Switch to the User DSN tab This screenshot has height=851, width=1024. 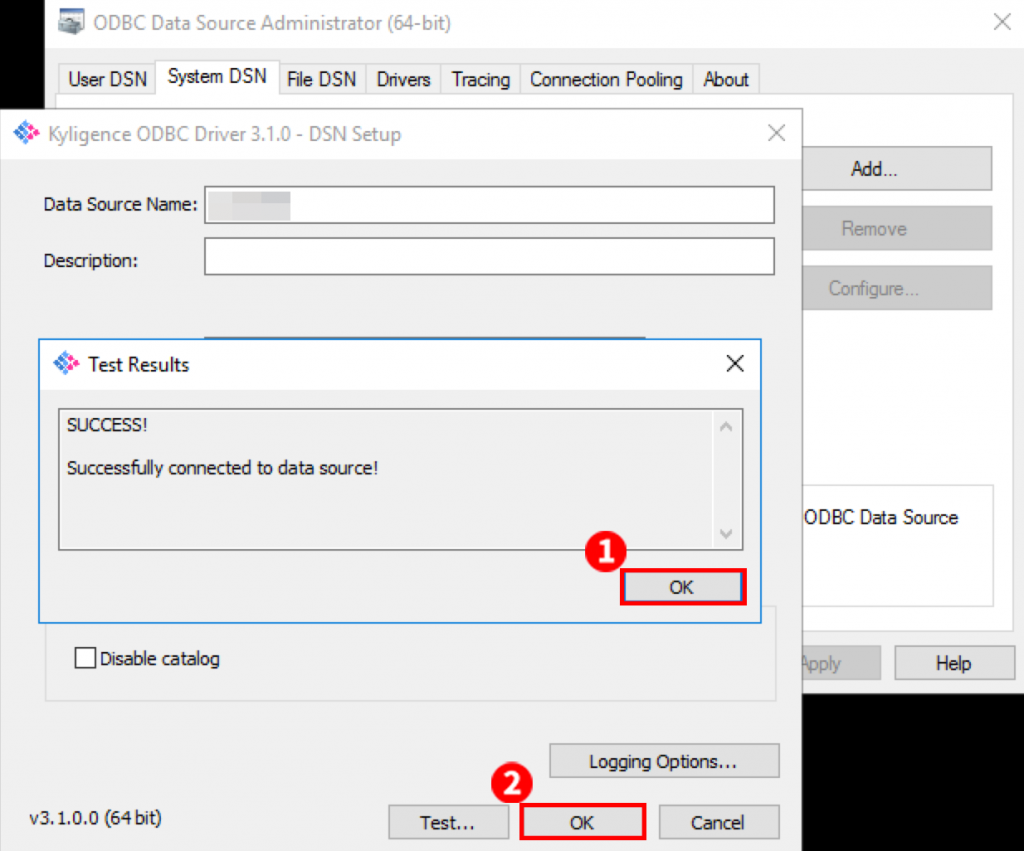pos(107,79)
